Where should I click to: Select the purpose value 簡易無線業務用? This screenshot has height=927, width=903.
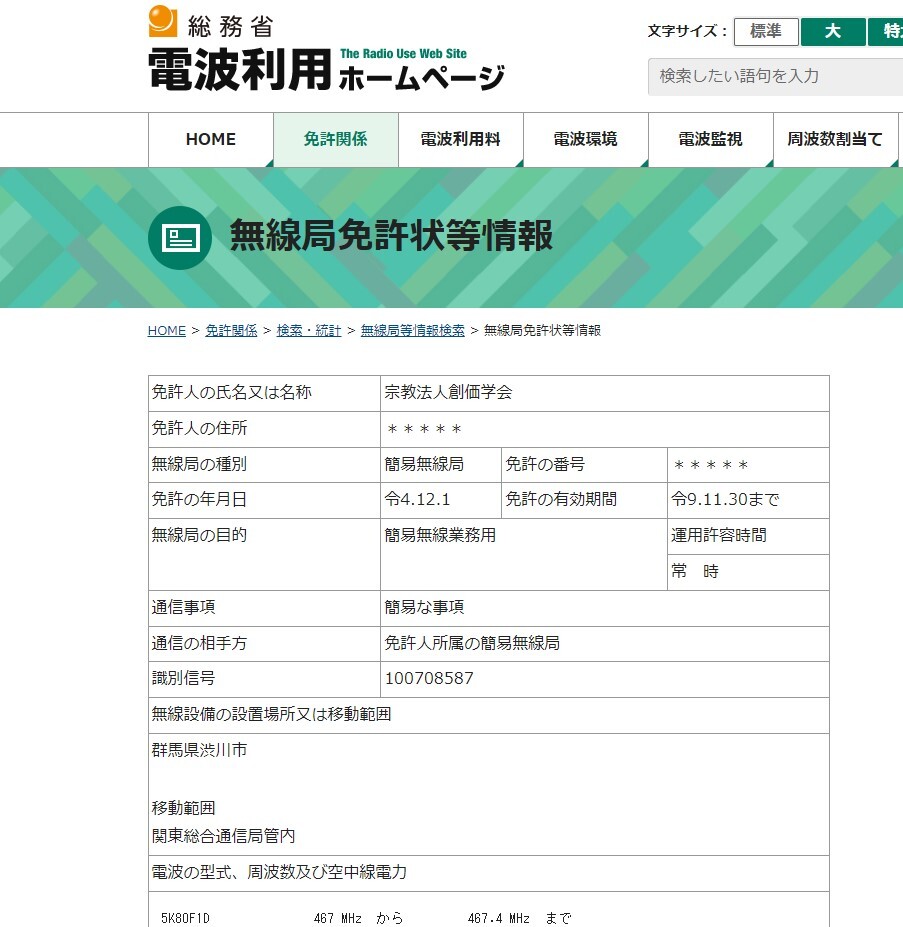(441, 536)
